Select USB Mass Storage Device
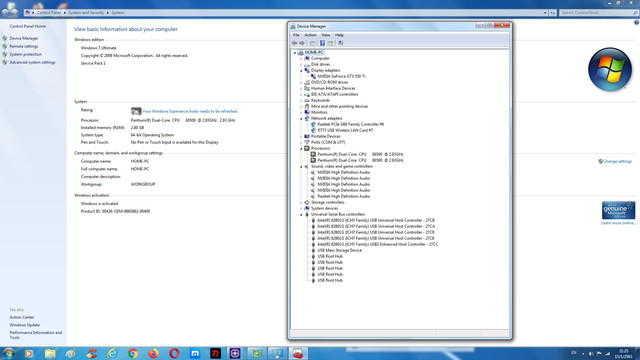This screenshot has height=360, width=640. point(340,250)
